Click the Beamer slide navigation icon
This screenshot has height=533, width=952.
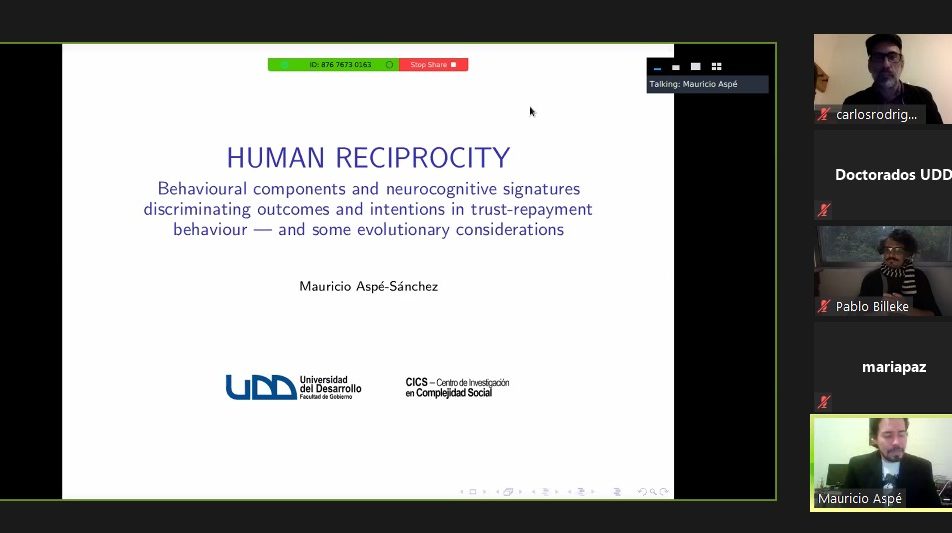pos(472,492)
